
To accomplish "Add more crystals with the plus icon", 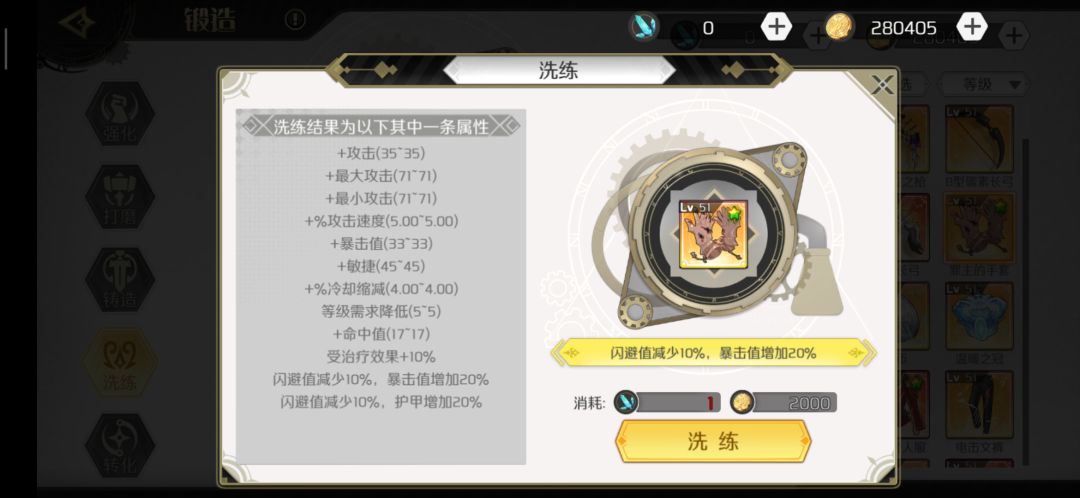I will click(776, 27).
